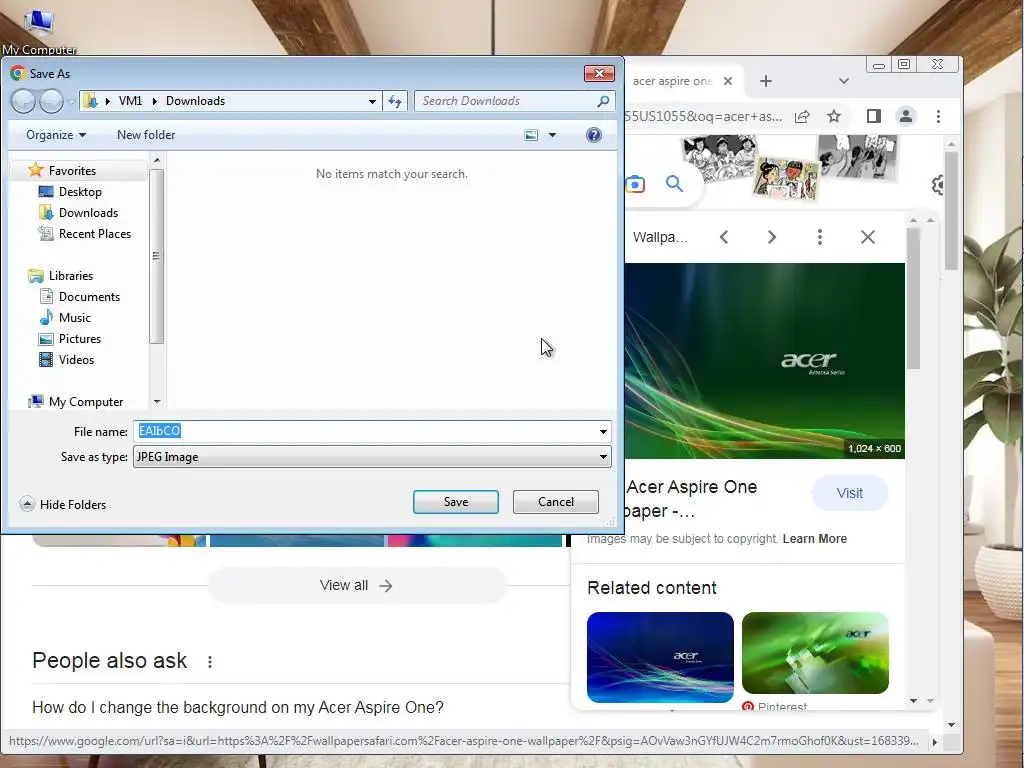Click the Visit button
Screen dimensions: 1024x768
tap(850, 493)
